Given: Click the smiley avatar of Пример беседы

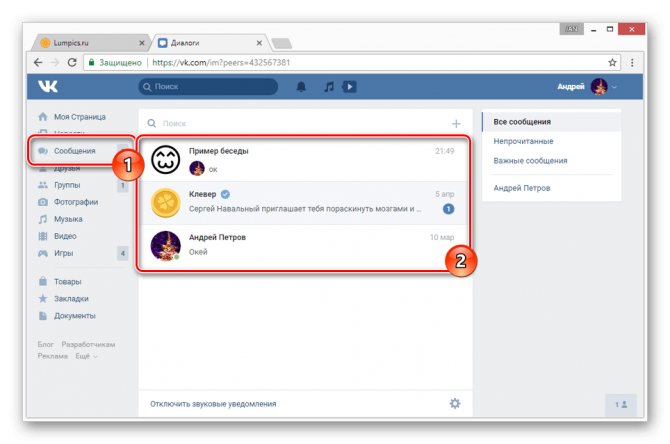Looking at the screenshot, I should [166, 159].
